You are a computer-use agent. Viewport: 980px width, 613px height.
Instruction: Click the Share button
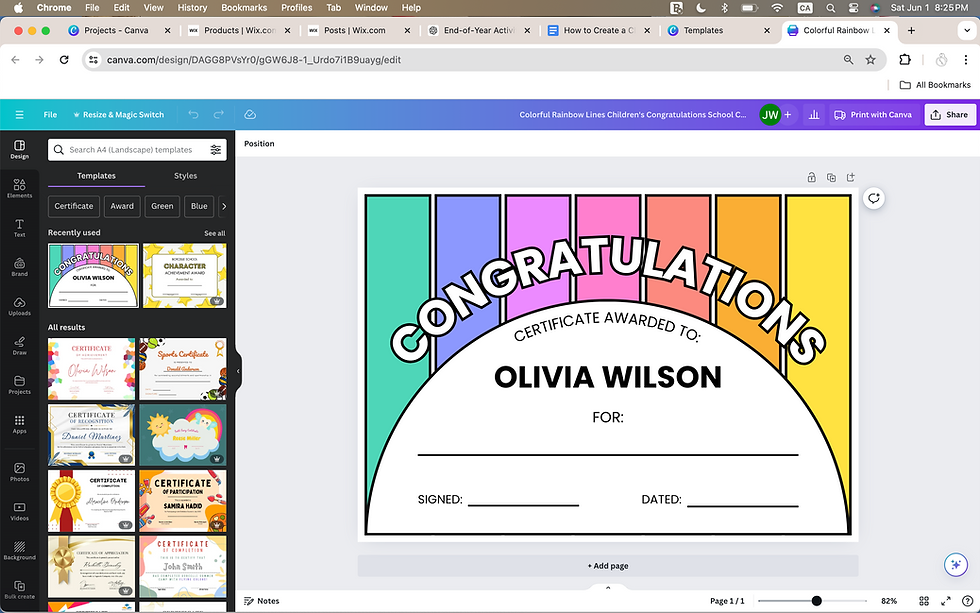950,115
